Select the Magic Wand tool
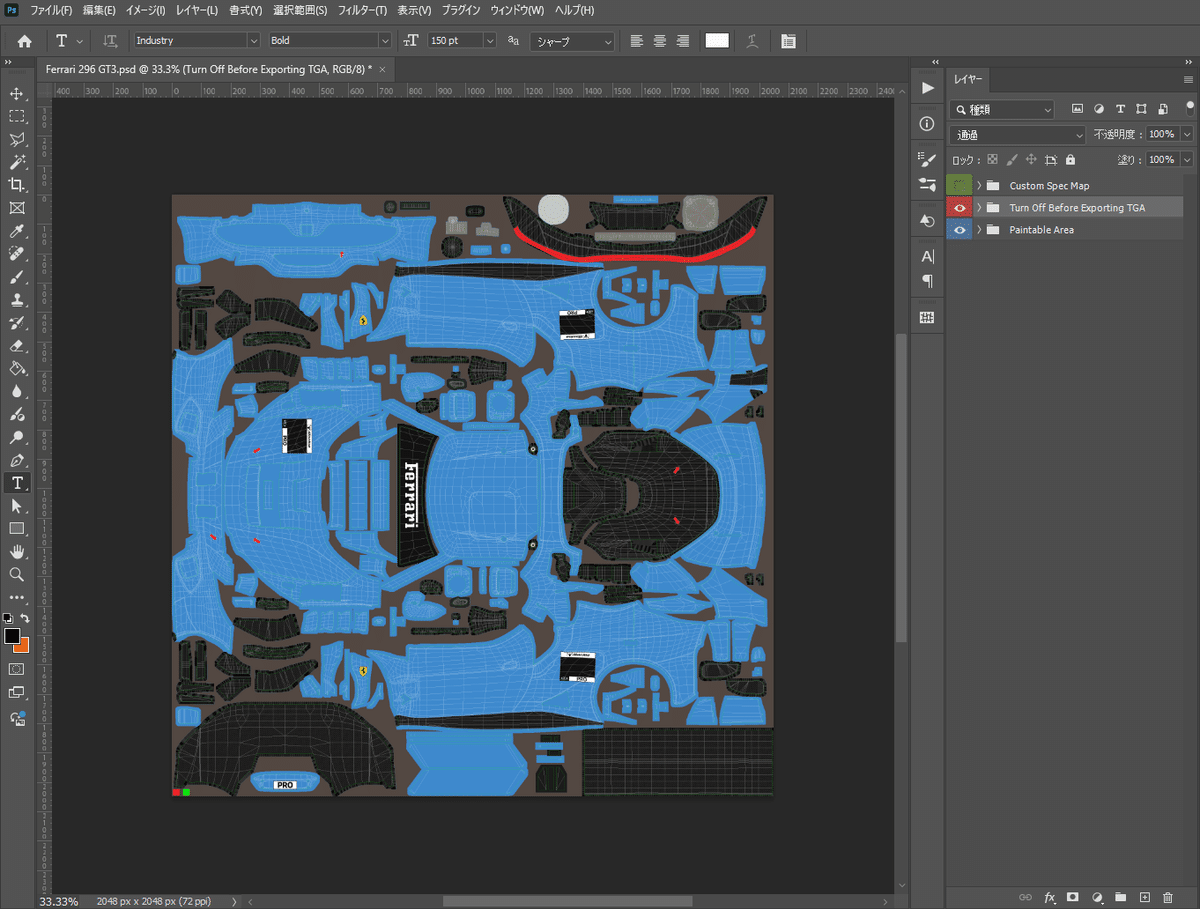The height and width of the screenshot is (909, 1200). tap(17, 162)
